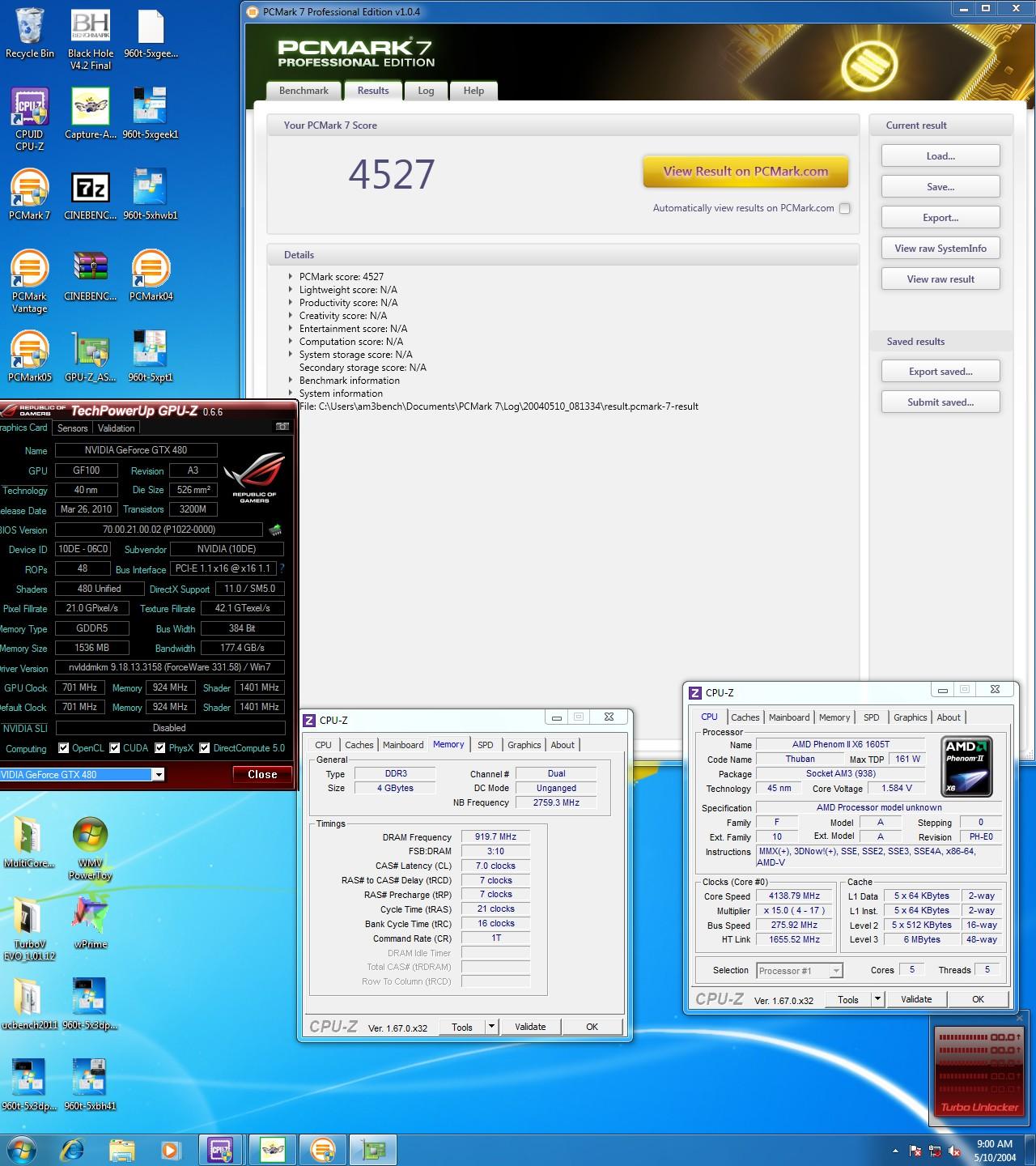This screenshot has width=1036, height=1166.
Task: Open the ucbench2011 folder icon
Action: click(x=30, y=1004)
